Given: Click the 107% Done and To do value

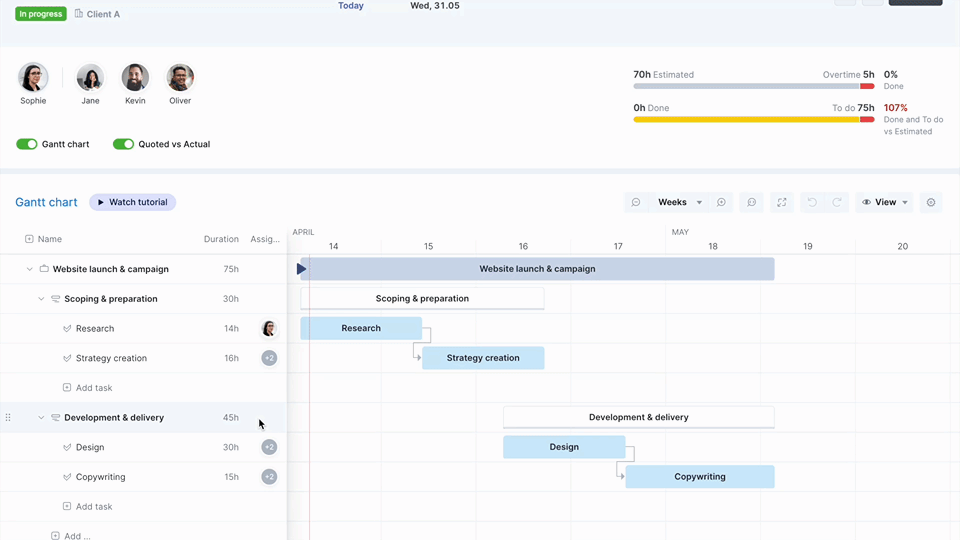Looking at the screenshot, I should click(895, 108).
